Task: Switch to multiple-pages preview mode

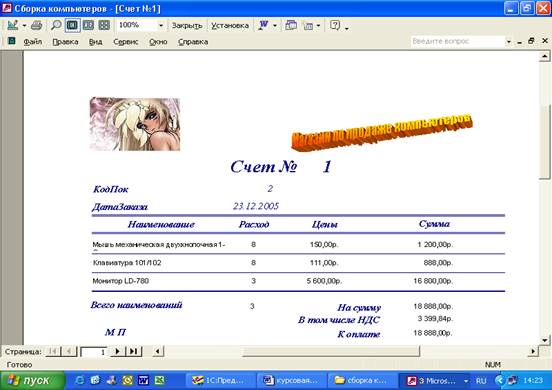Action: 104,25
